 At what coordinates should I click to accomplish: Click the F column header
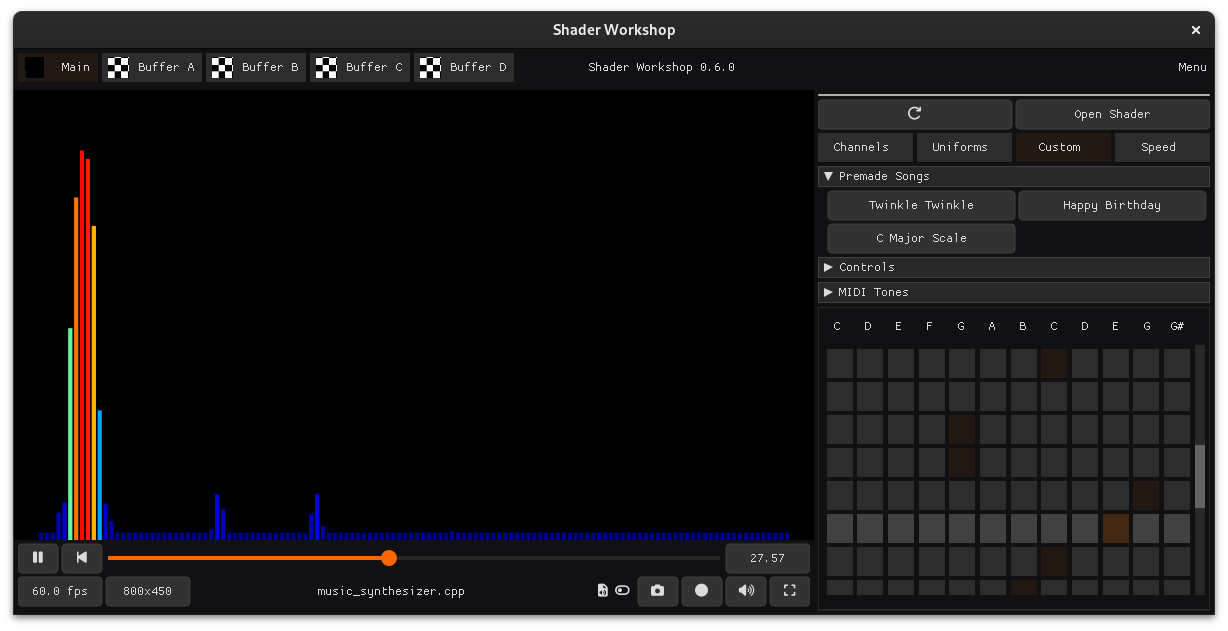click(x=930, y=327)
